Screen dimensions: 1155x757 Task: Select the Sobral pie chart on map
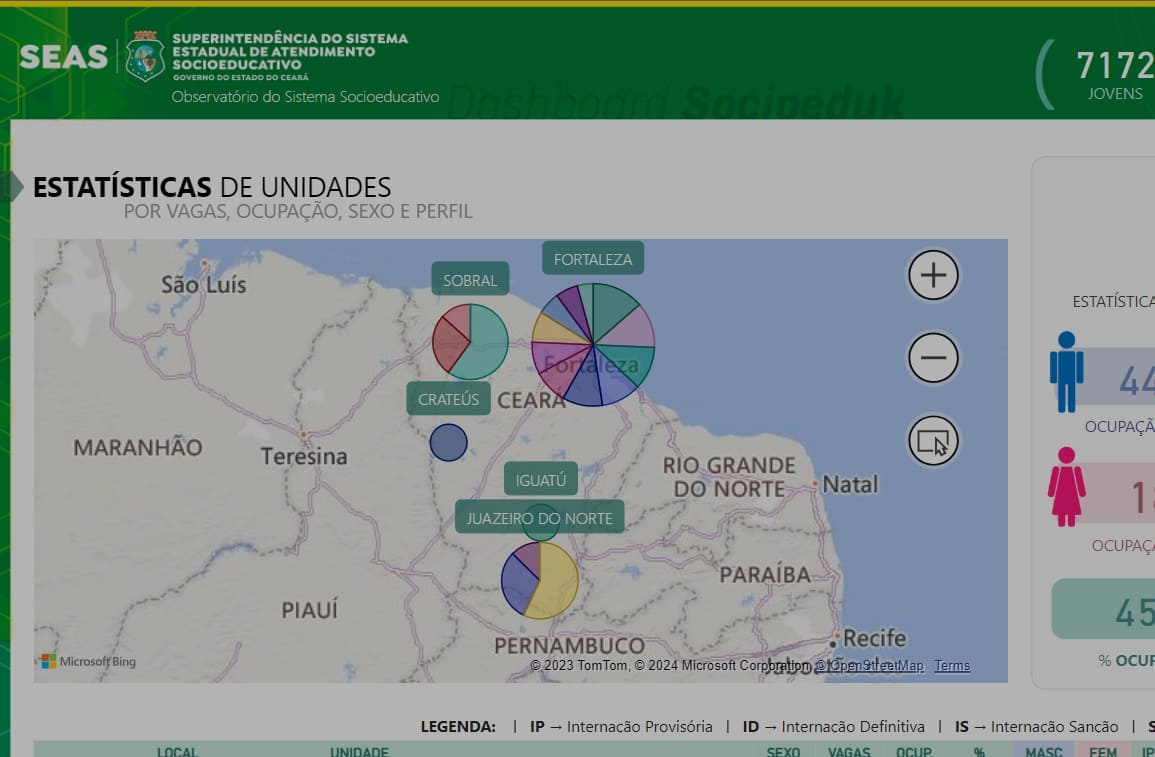[x=470, y=342]
